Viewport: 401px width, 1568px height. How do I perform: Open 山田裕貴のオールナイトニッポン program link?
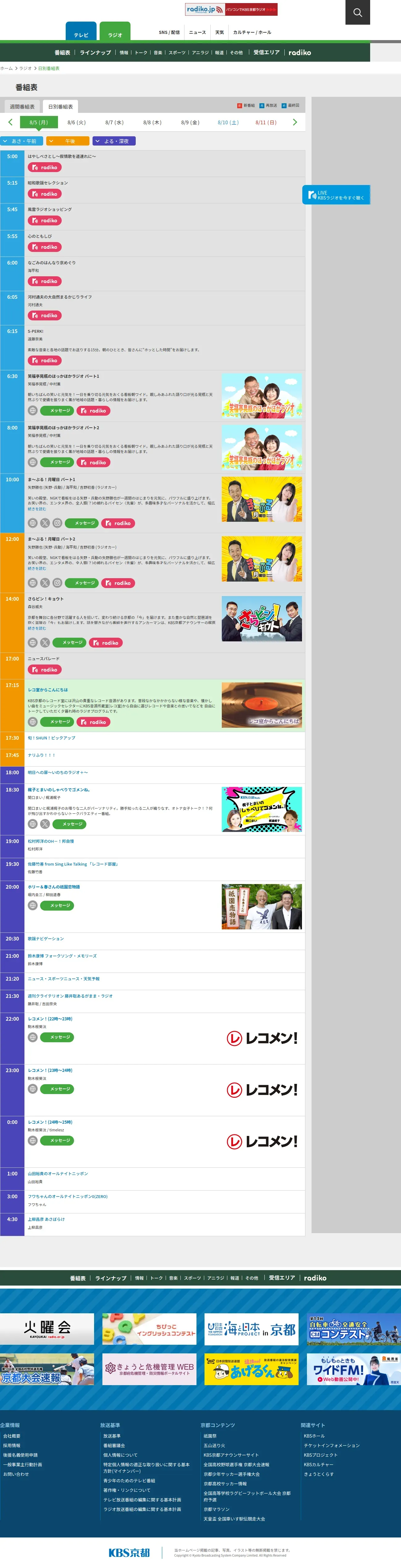click(x=58, y=1174)
